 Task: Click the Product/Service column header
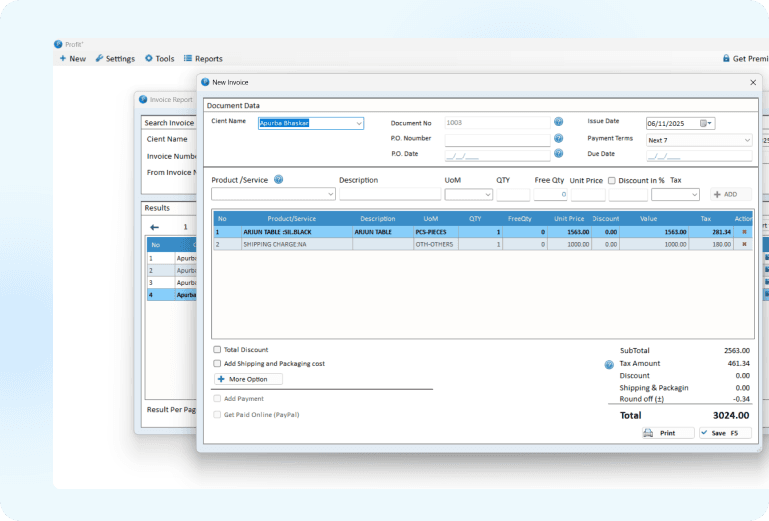(291, 218)
